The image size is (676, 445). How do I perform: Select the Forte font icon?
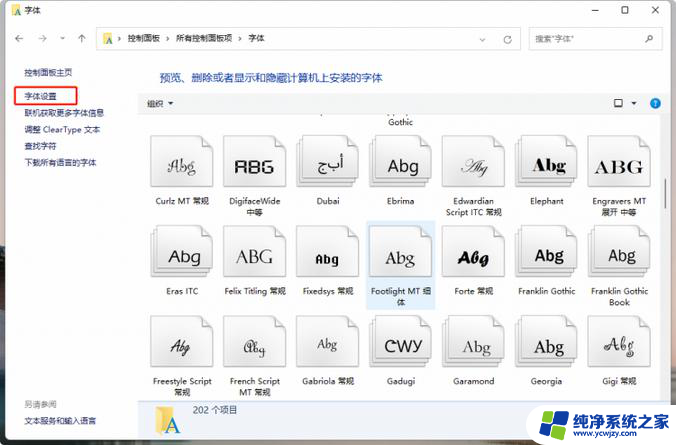click(x=473, y=251)
